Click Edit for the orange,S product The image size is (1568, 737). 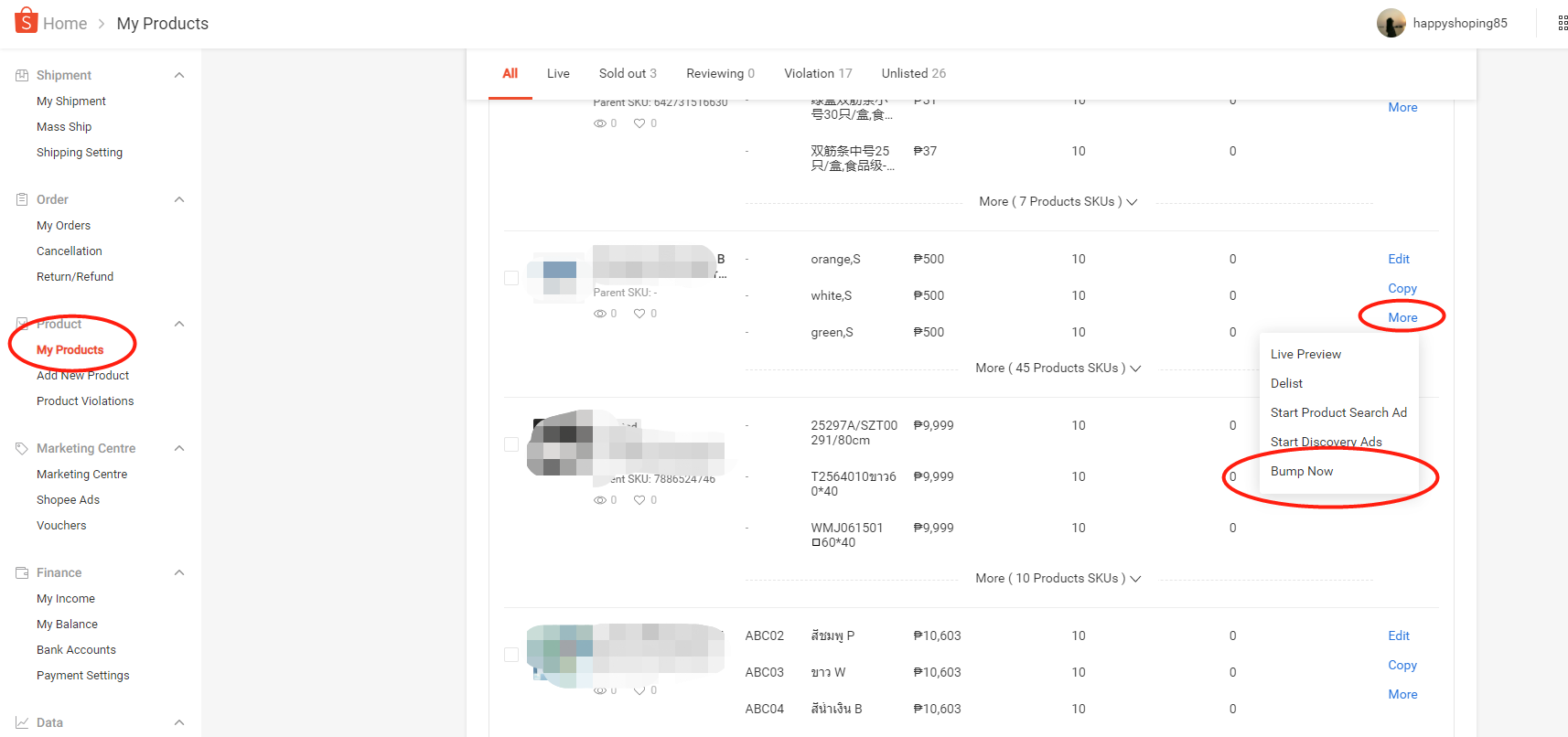(1398, 259)
